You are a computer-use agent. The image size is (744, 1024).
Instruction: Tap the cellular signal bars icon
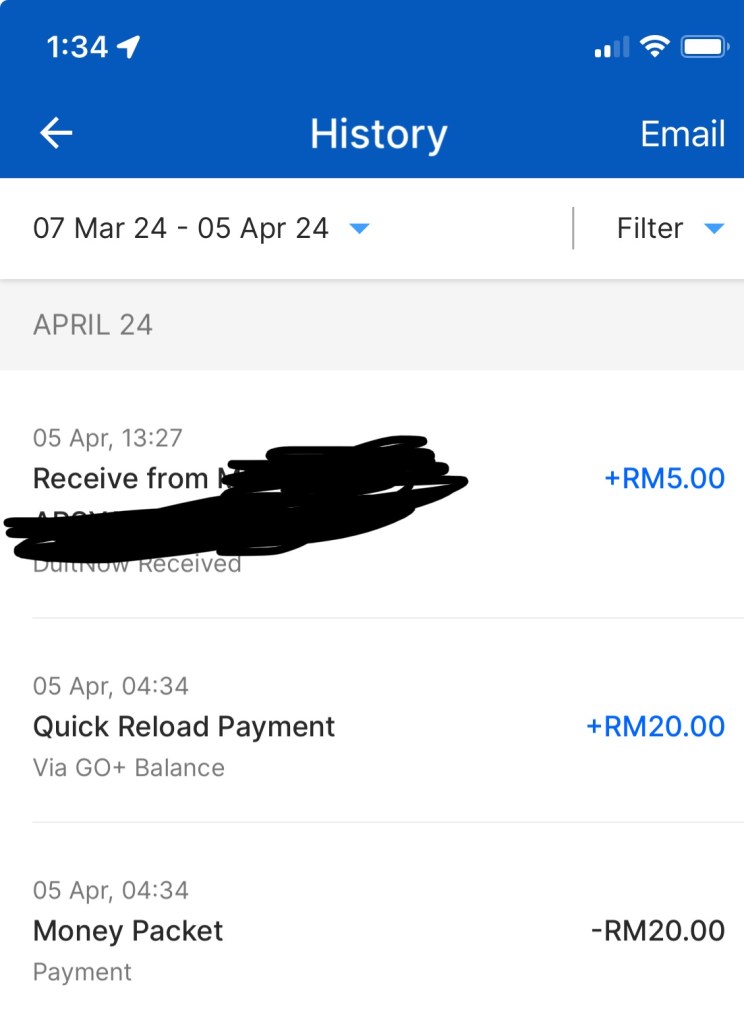[x=611, y=47]
